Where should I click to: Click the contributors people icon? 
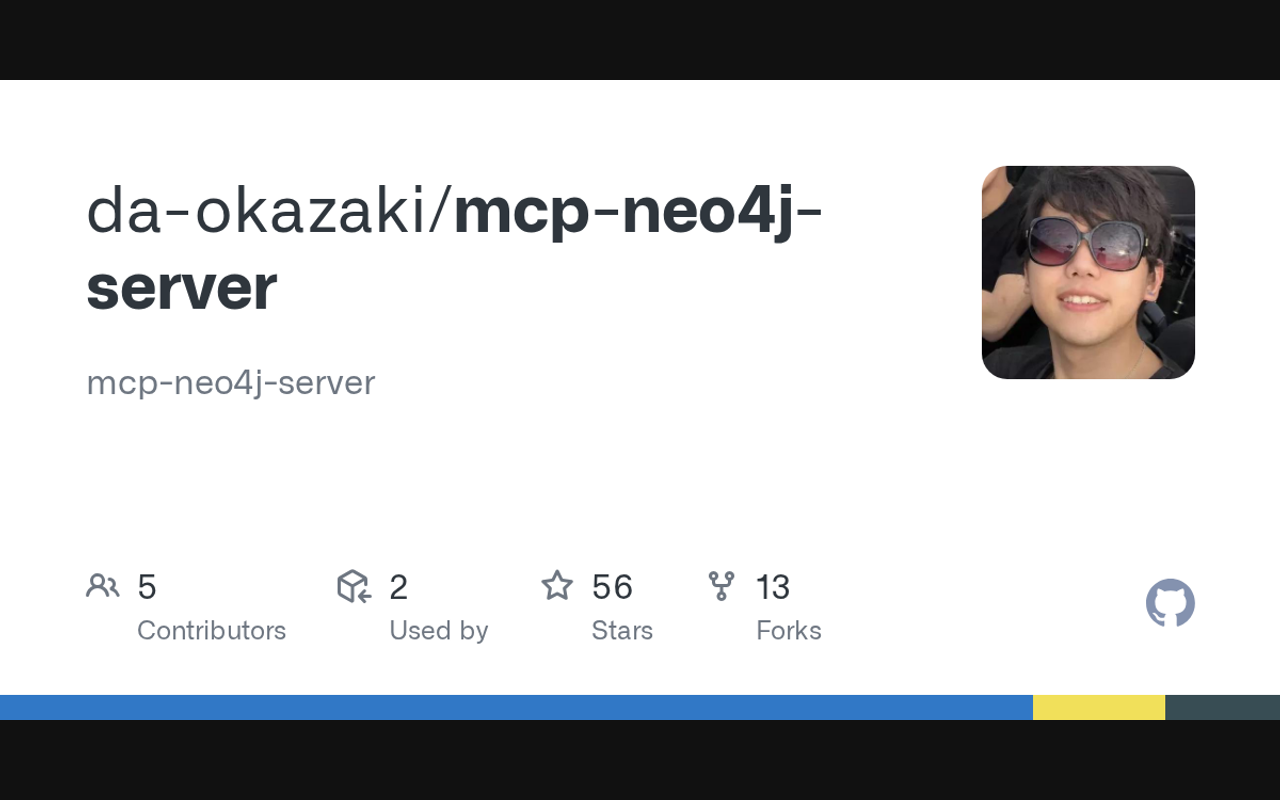pos(103,586)
